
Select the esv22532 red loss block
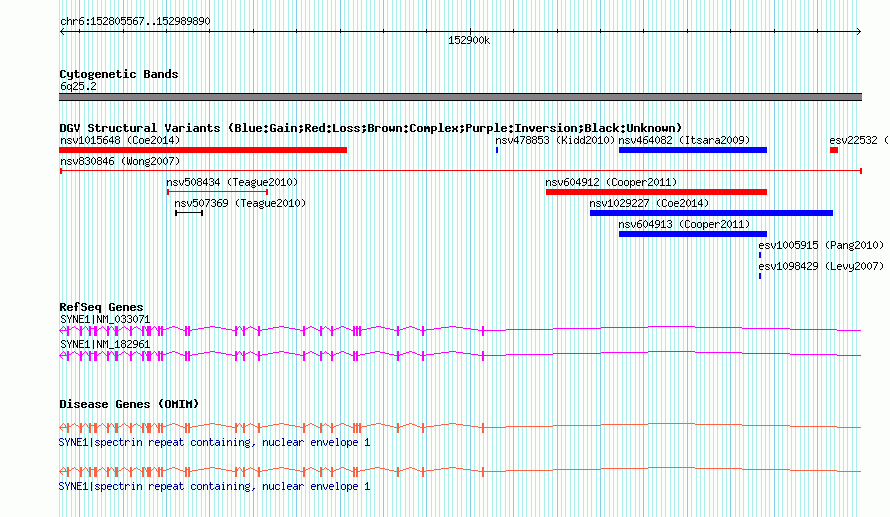834,150
